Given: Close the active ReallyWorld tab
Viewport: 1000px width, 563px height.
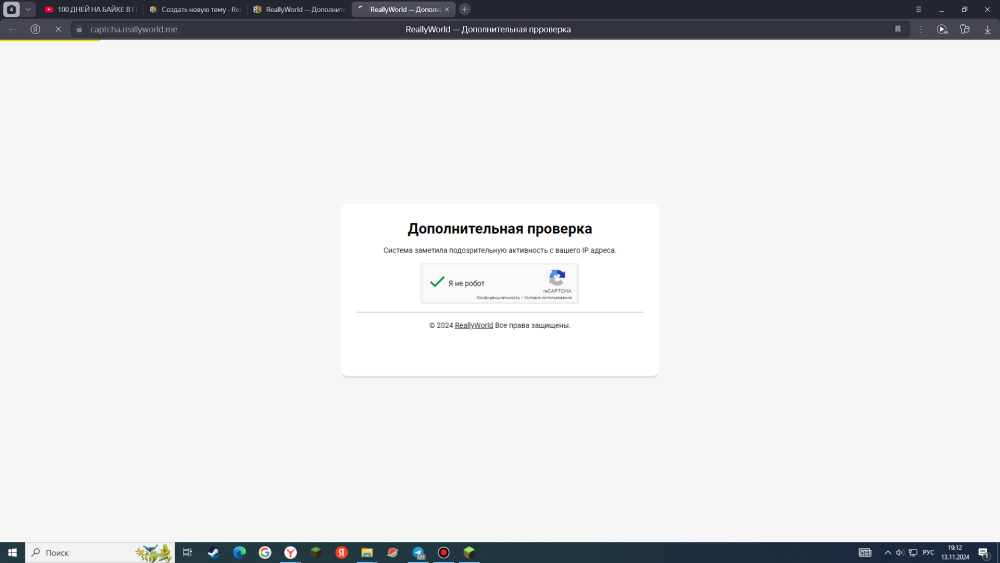Looking at the screenshot, I should pyautogui.click(x=446, y=10).
